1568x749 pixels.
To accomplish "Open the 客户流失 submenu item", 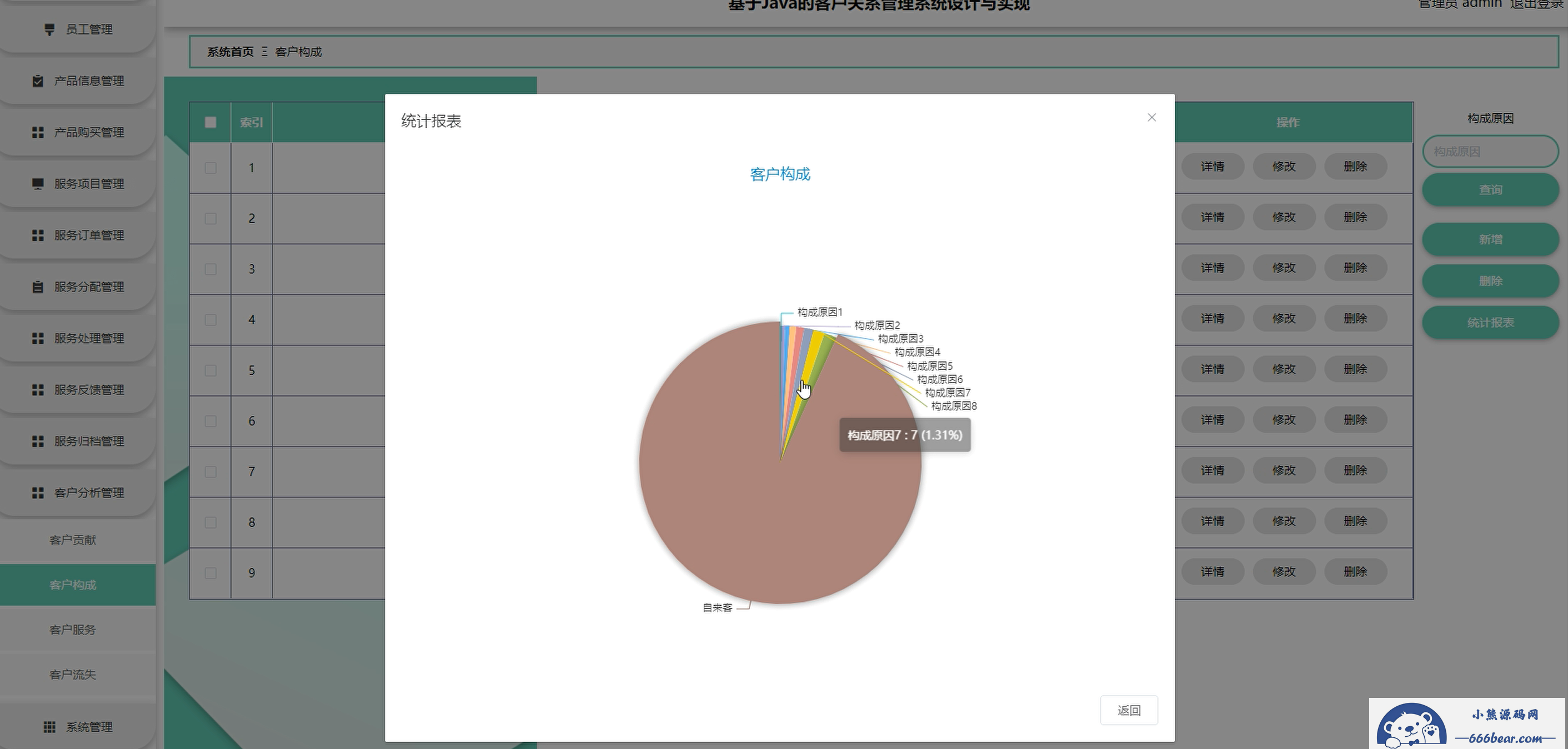I will (72, 674).
